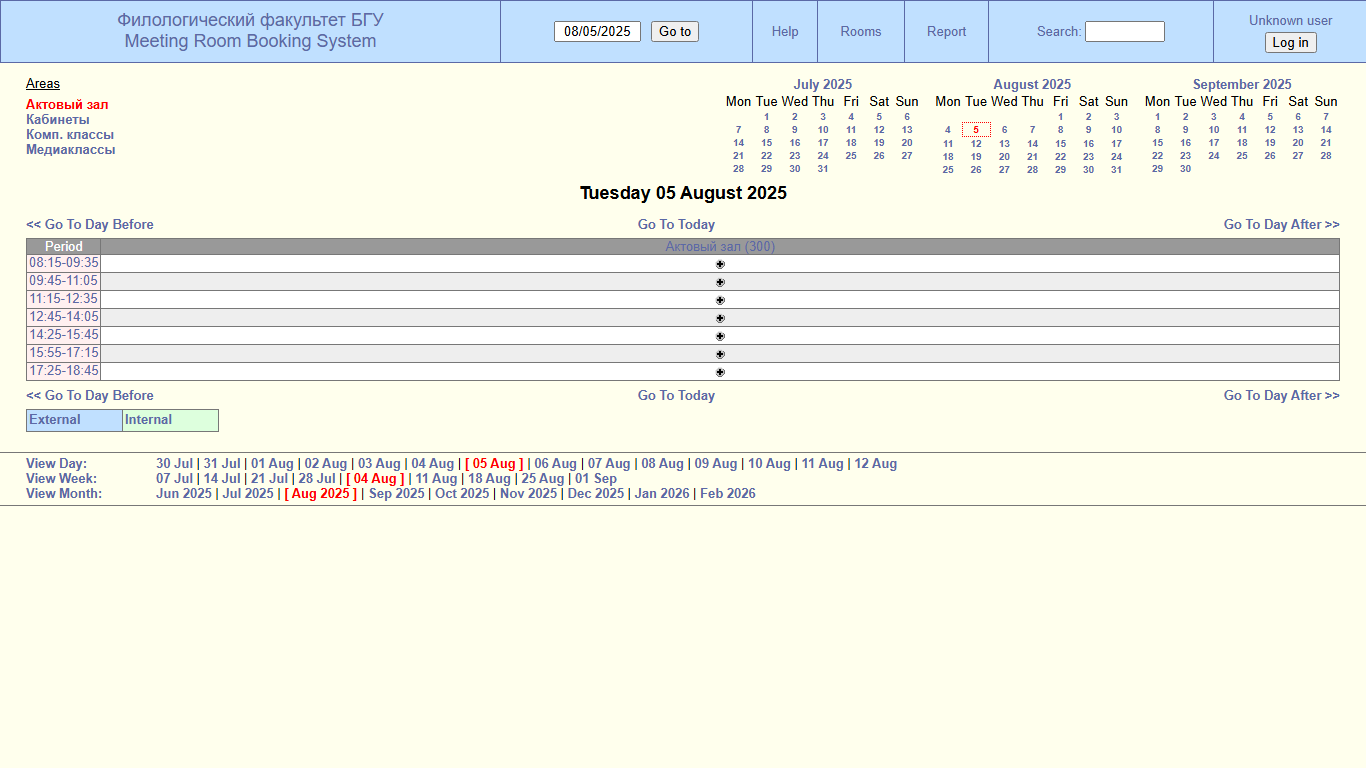Screen dimensions: 1366x768
Task: Click the Log in button
Action: [x=1290, y=43]
